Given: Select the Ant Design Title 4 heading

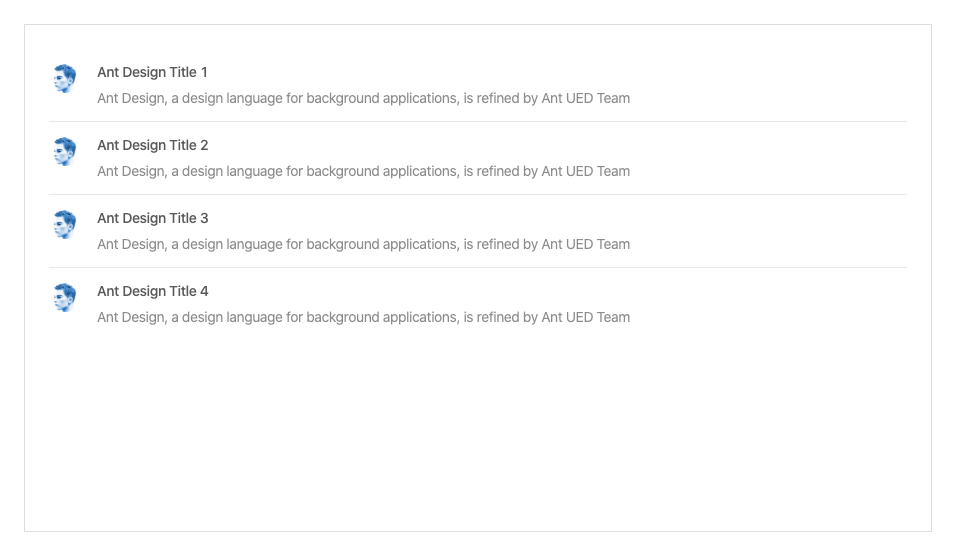Looking at the screenshot, I should tap(152, 291).
